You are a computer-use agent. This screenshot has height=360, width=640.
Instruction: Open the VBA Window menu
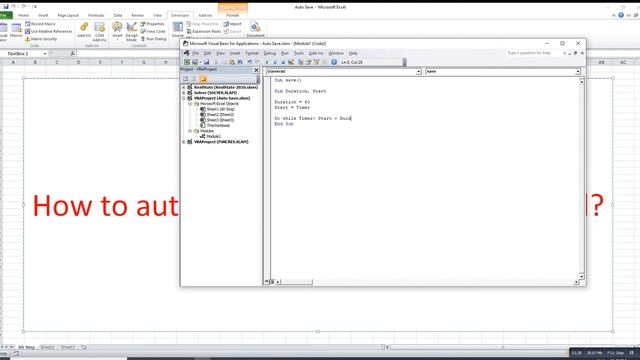pos(336,53)
